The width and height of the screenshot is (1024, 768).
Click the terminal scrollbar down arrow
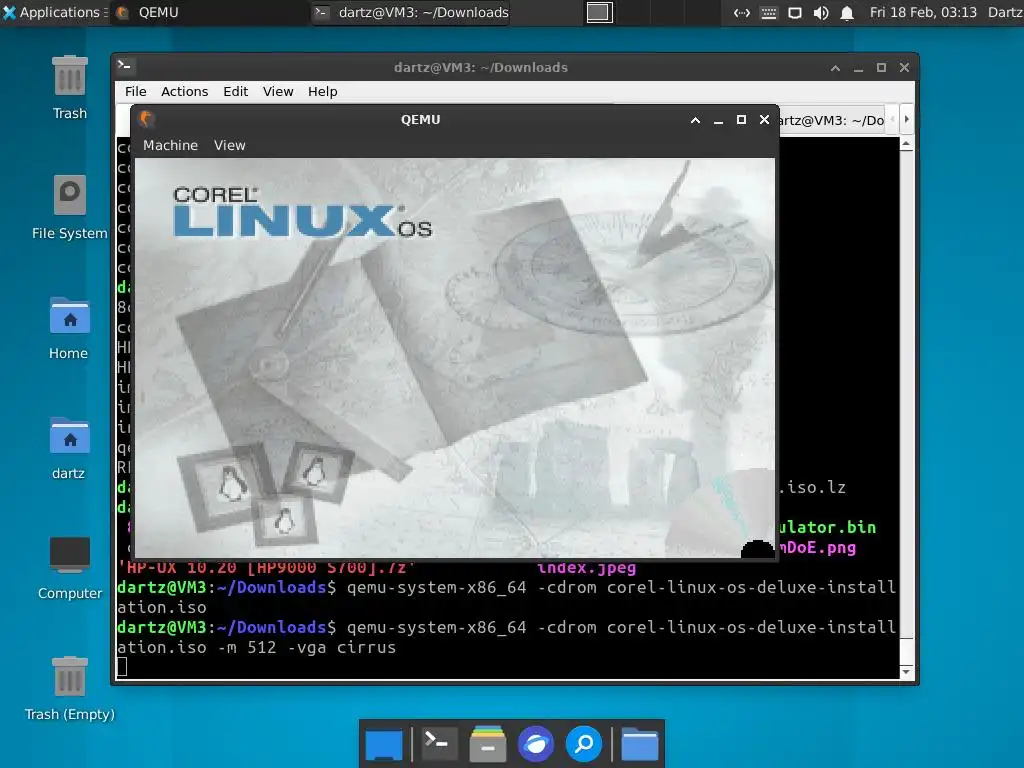click(x=906, y=672)
